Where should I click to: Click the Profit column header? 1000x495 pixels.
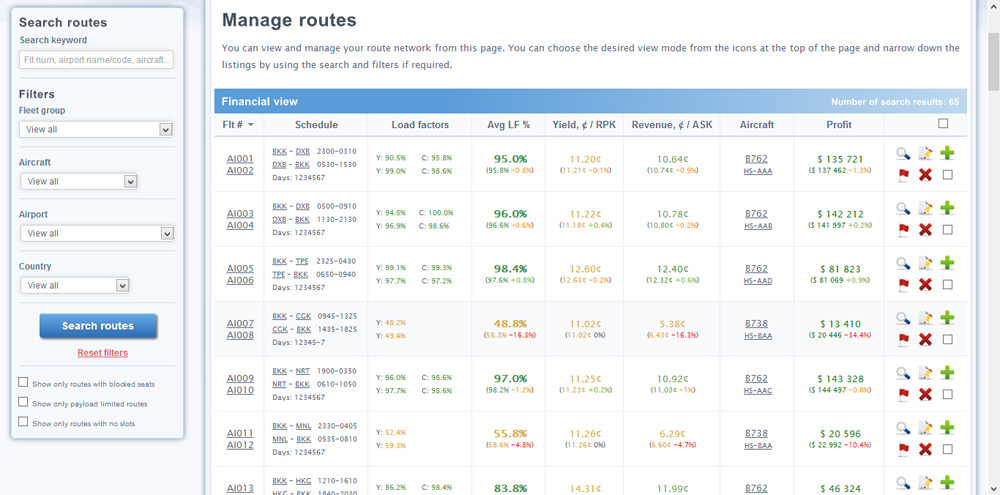[x=839, y=125]
